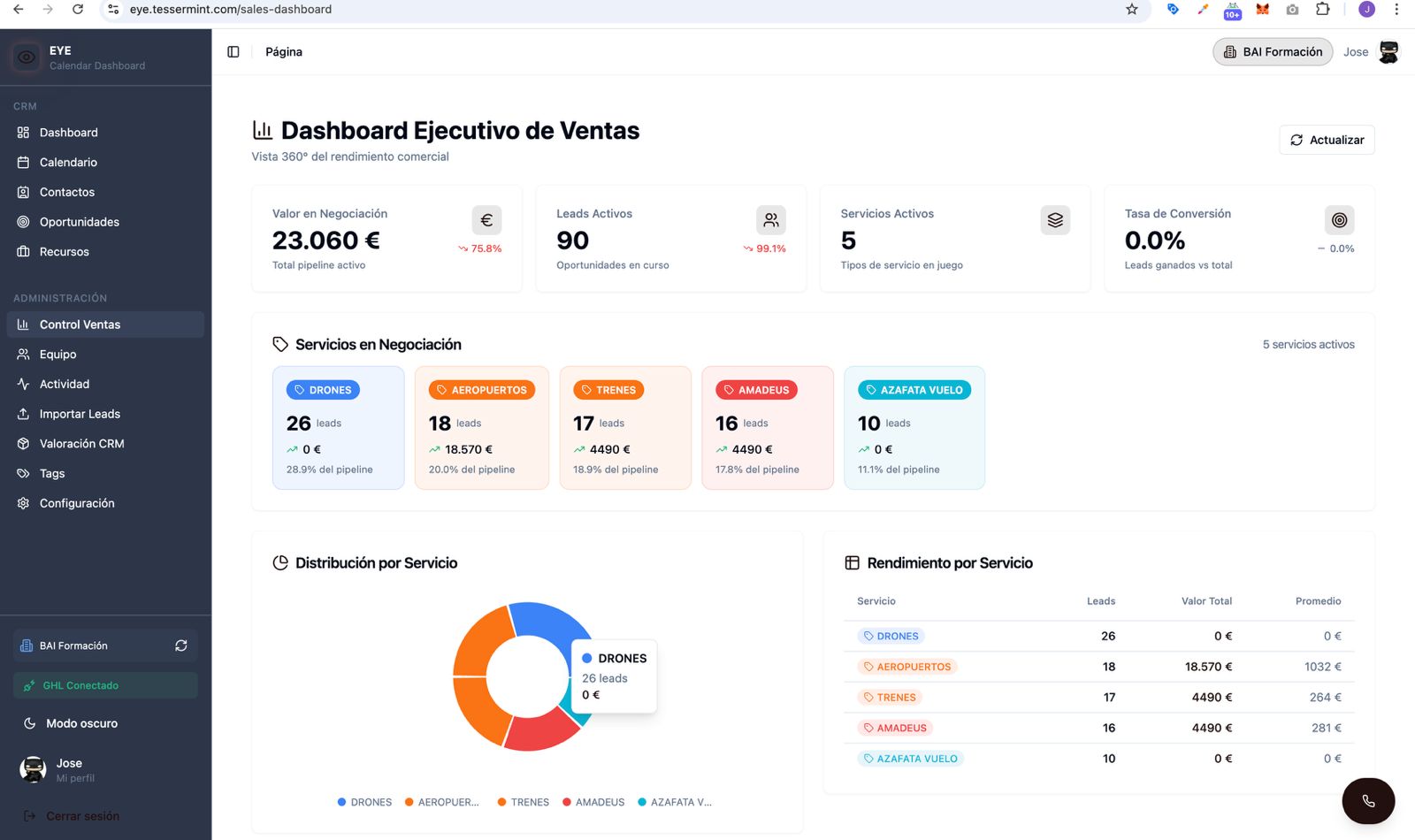1415x840 pixels.
Task: Toggle AMADEUS in the chart legend
Action: tap(593, 803)
